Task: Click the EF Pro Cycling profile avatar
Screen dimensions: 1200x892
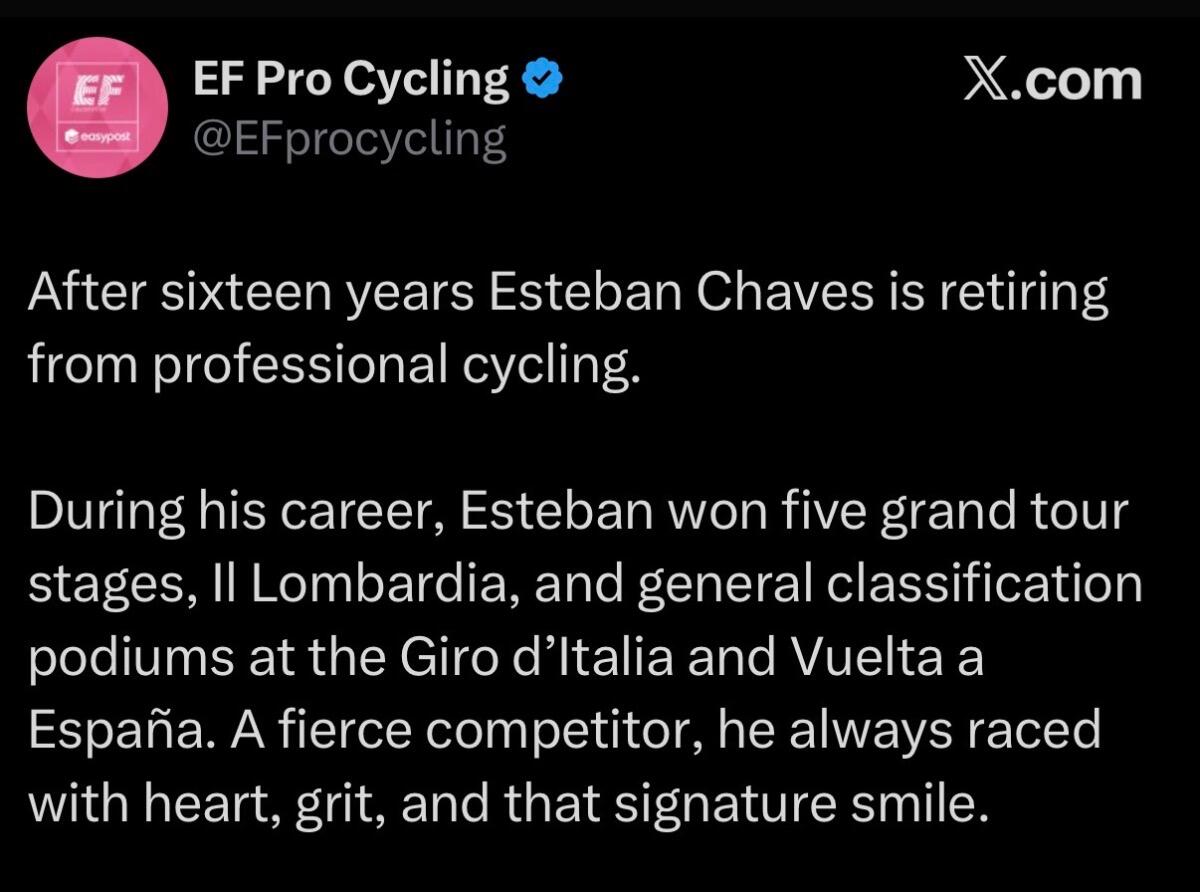Action: point(97,108)
